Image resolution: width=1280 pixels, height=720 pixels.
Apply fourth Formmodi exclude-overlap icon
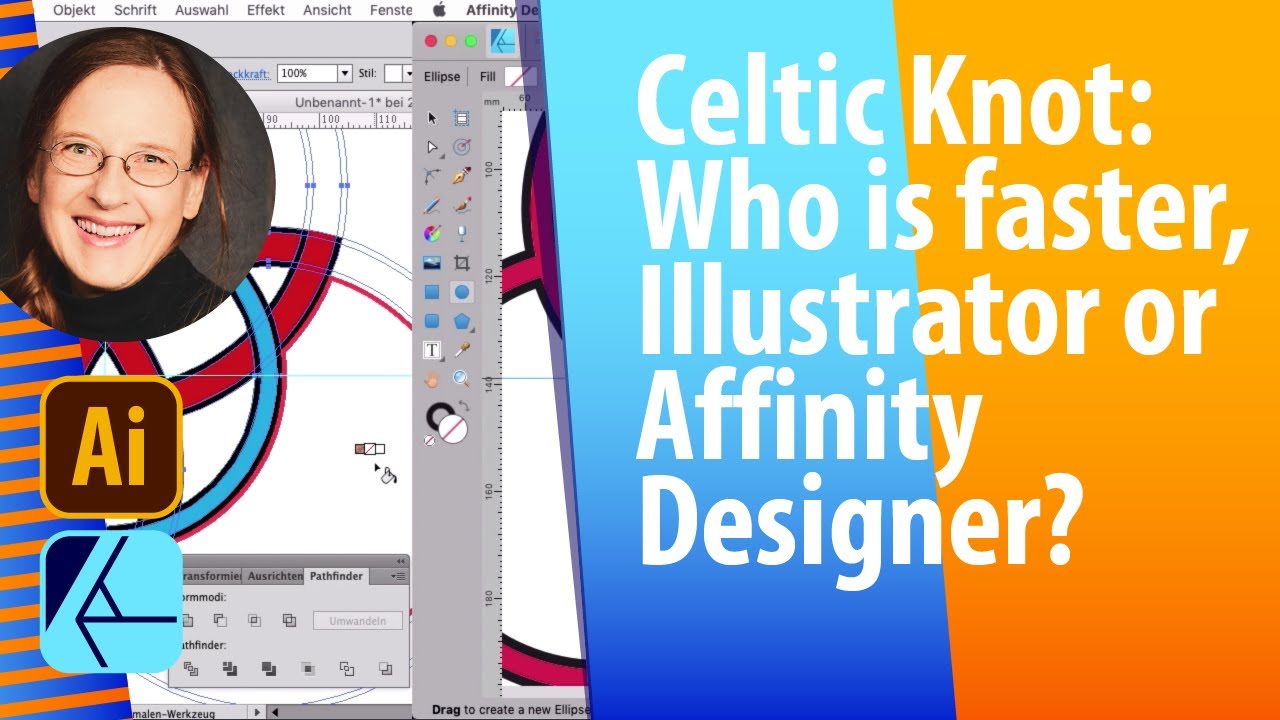[289, 620]
